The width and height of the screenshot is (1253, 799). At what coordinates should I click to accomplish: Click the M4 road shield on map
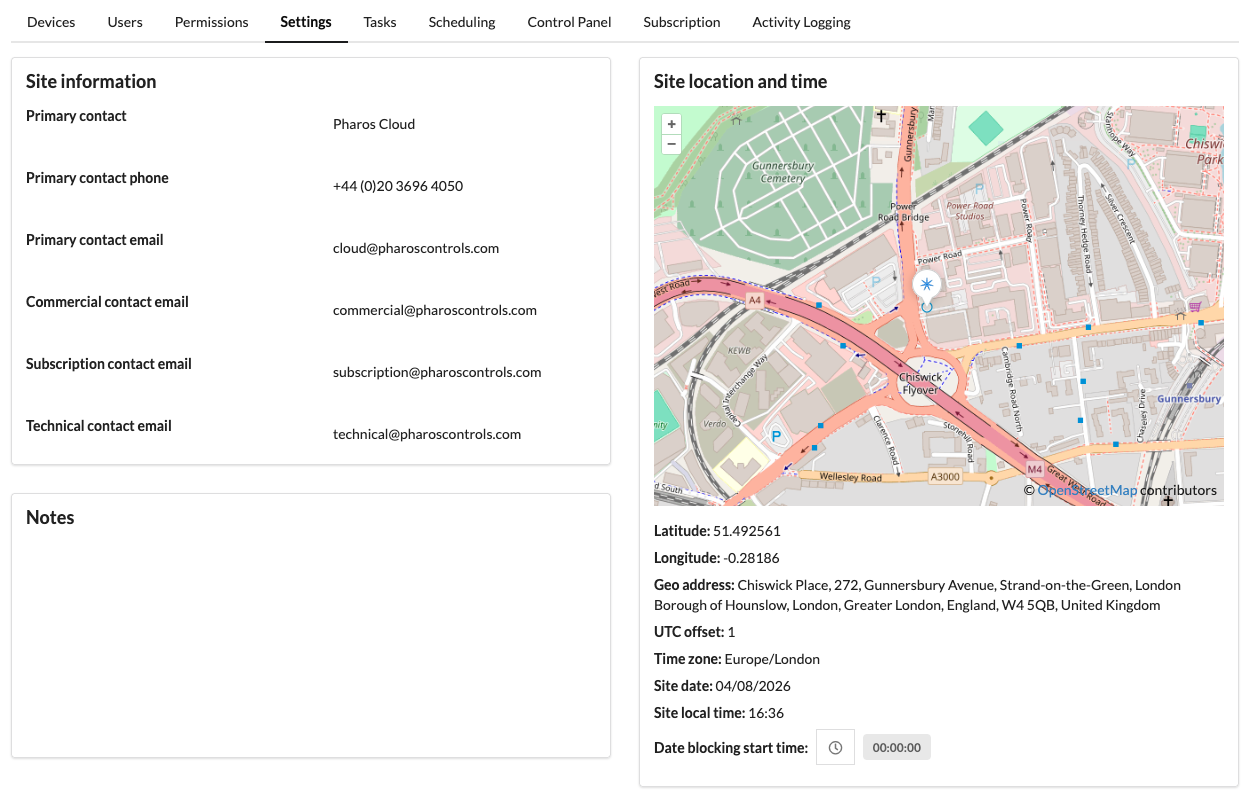[1034, 468]
